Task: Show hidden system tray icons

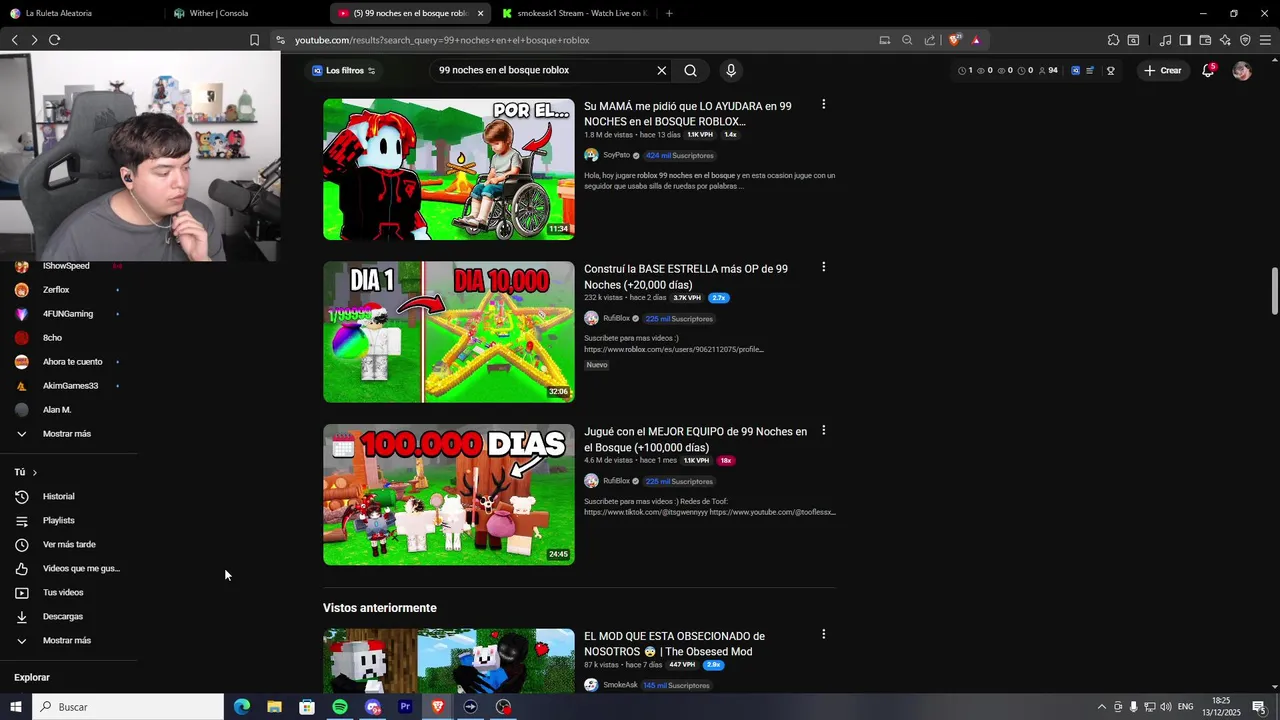Action: point(1102,707)
